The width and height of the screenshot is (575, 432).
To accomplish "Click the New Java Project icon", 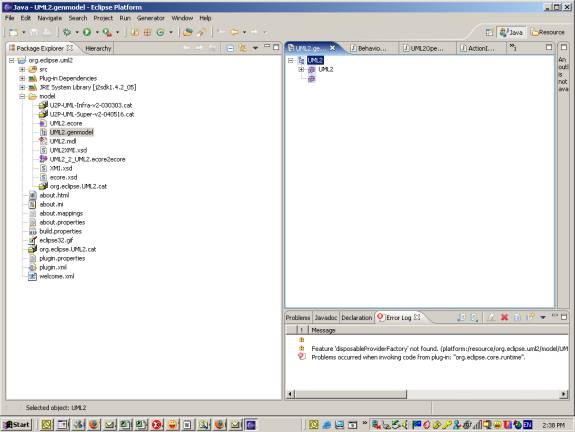I will [135, 32].
